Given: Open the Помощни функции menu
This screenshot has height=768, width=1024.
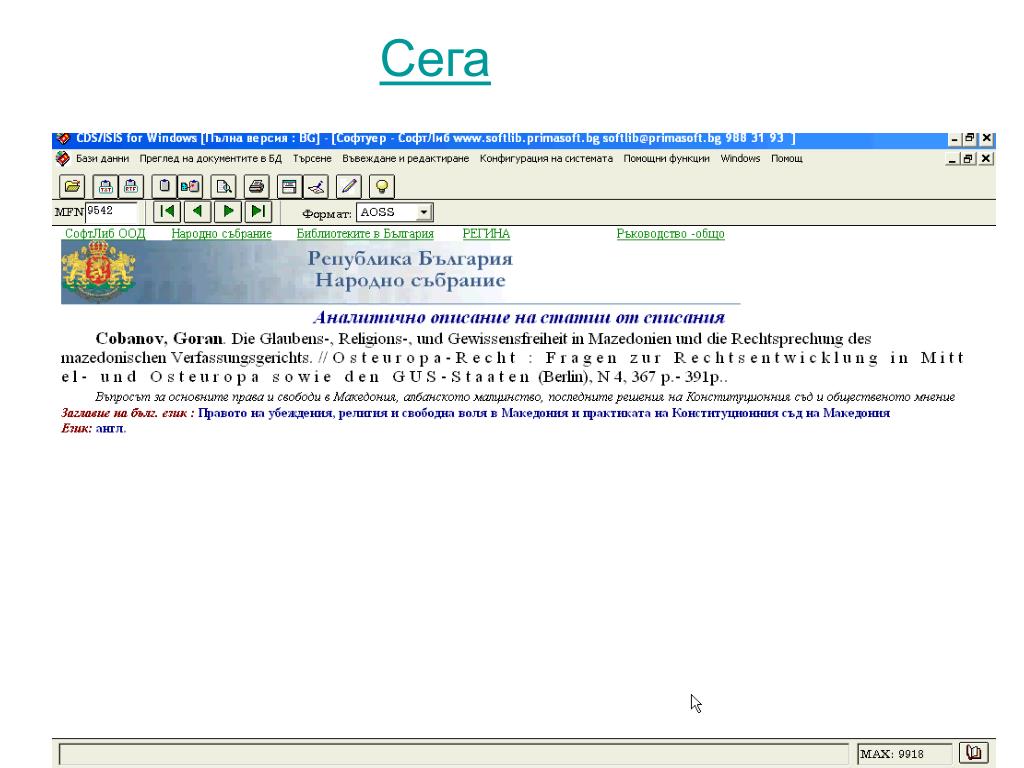Looking at the screenshot, I should 666,159.
